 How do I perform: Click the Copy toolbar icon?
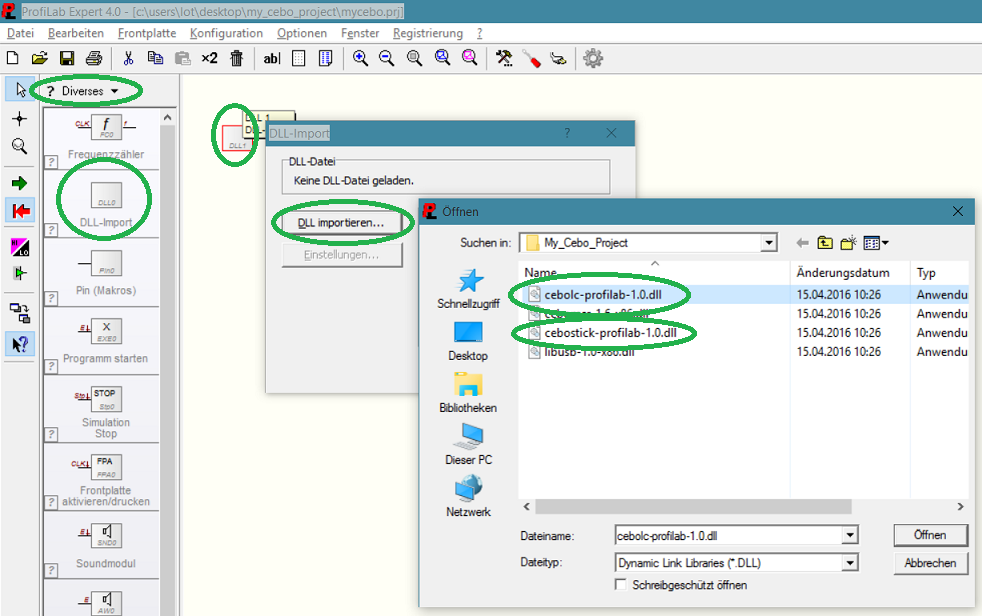(x=155, y=58)
